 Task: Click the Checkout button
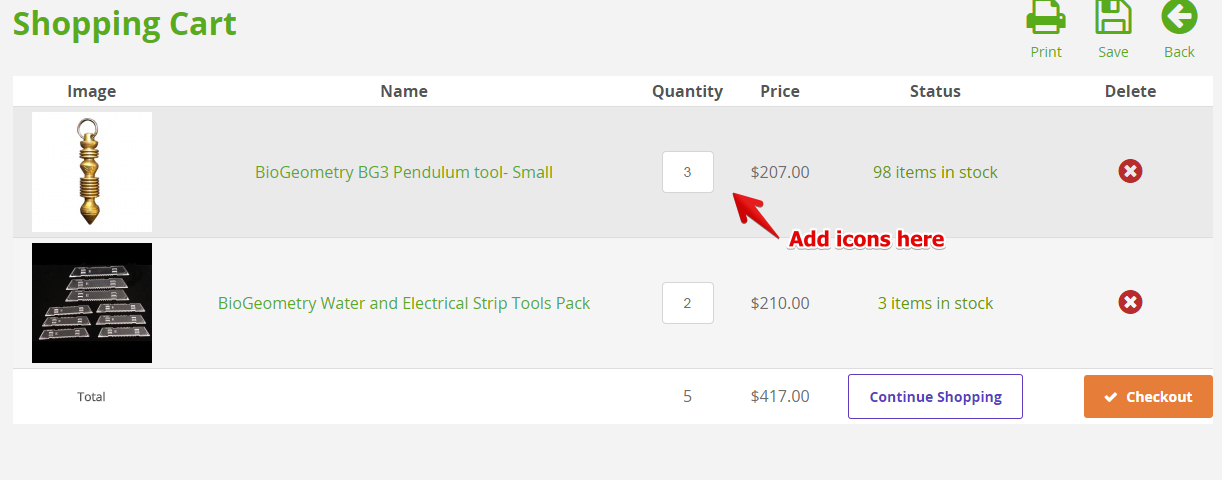click(x=1148, y=397)
